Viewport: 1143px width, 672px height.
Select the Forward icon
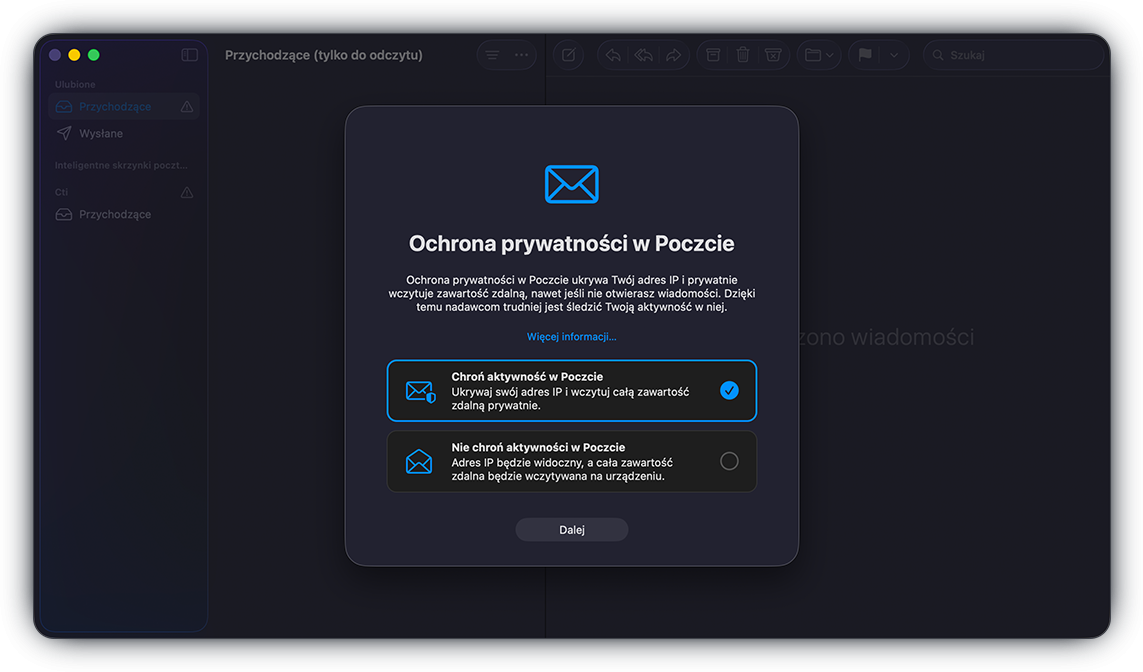673,55
